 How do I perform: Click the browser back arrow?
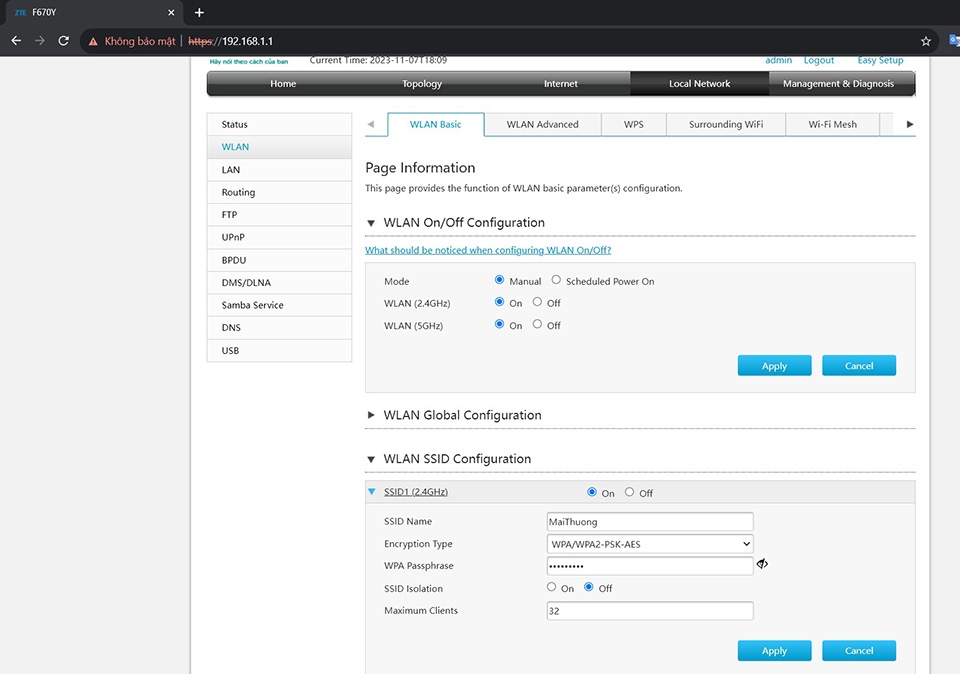tap(17, 41)
